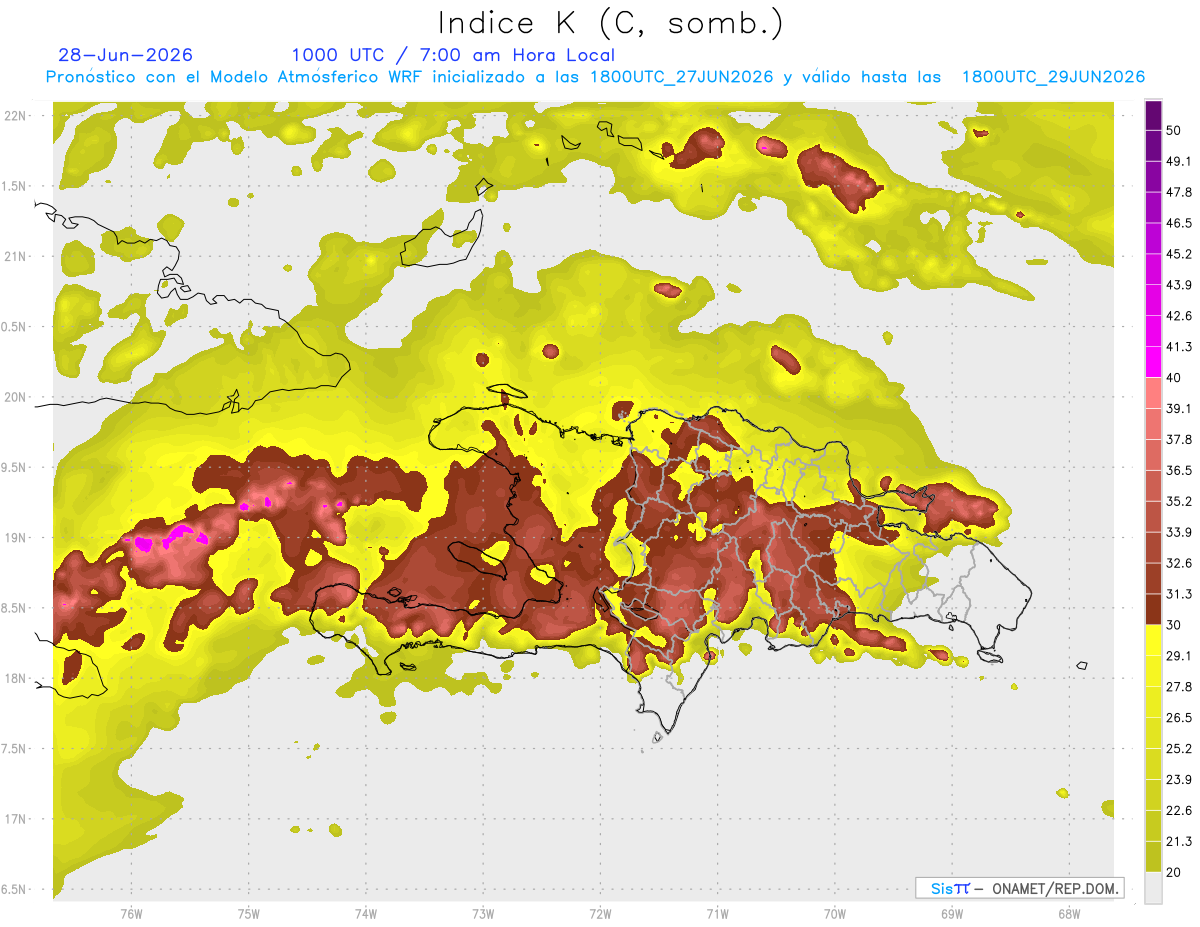Click the legend value '29.1'
Image resolution: width=1200 pixels, height=927 pixels.
click(x=1179, y=656)
